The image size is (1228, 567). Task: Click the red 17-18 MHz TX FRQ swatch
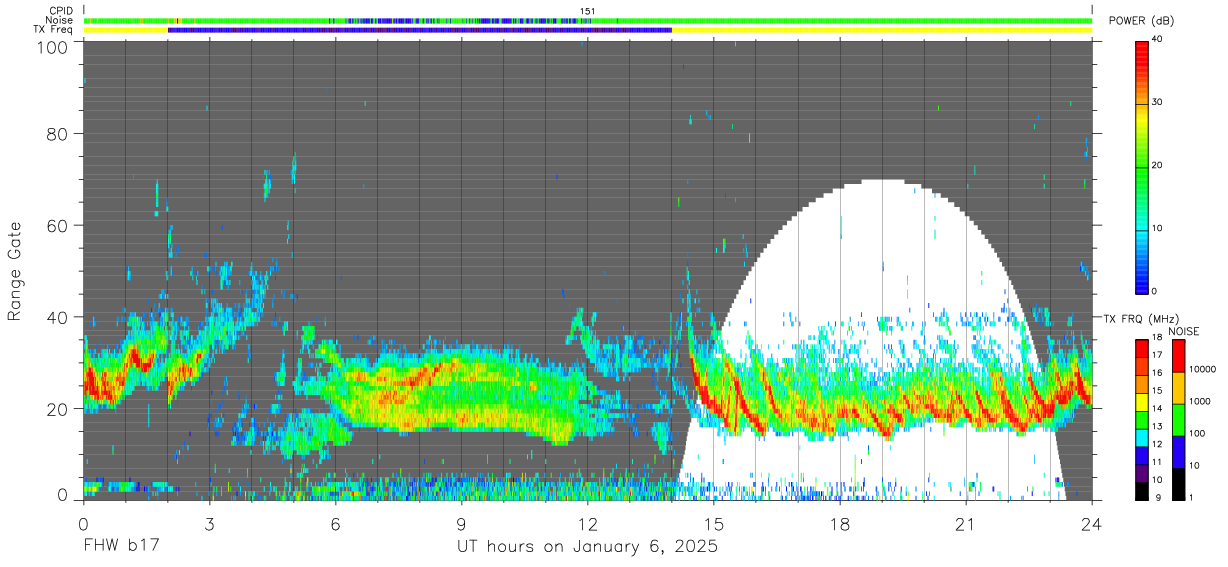click(1142, 348)
